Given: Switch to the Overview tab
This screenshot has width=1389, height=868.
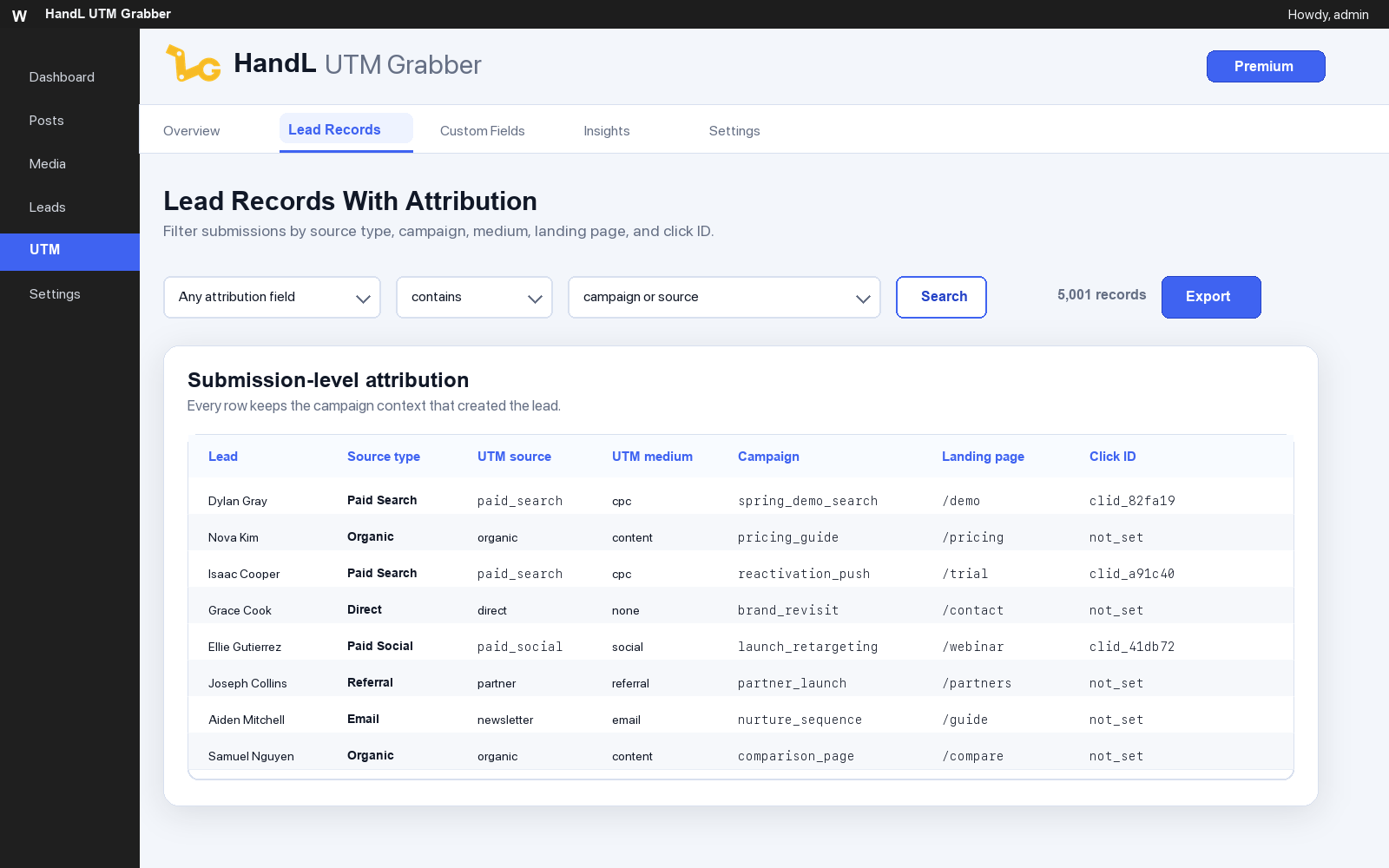Looking at the screenshot, I should point(192,131).
